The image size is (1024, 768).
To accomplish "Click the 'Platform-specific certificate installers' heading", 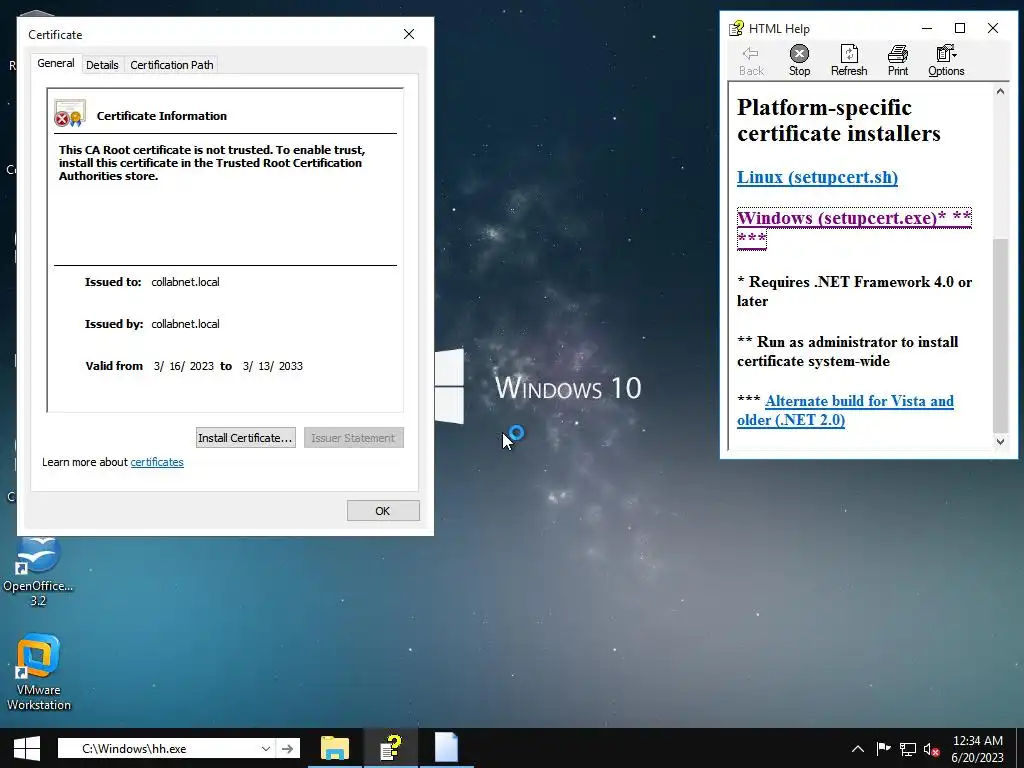I will 839,120.
